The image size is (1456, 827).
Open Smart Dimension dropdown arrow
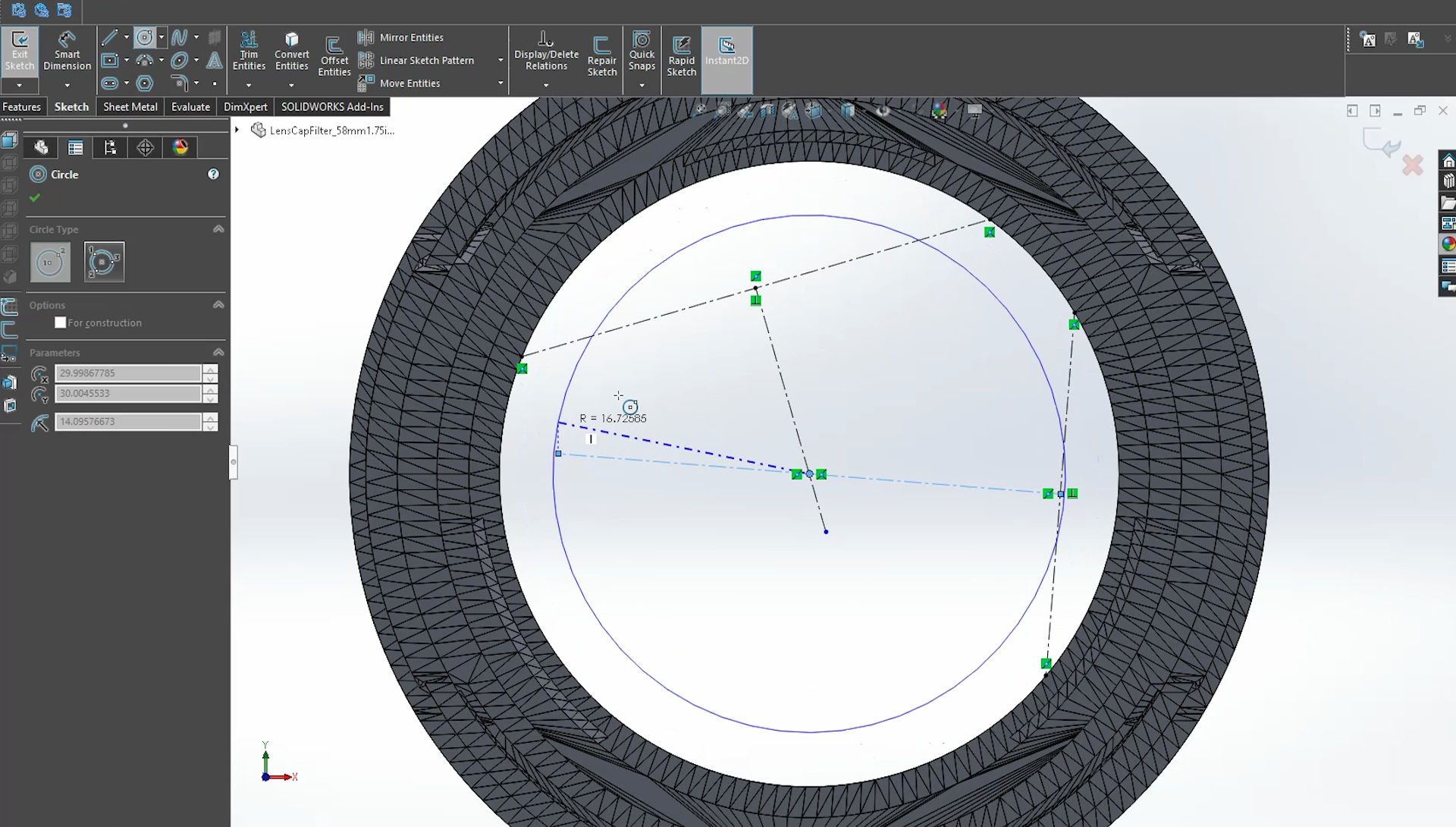tap(67, 85)
